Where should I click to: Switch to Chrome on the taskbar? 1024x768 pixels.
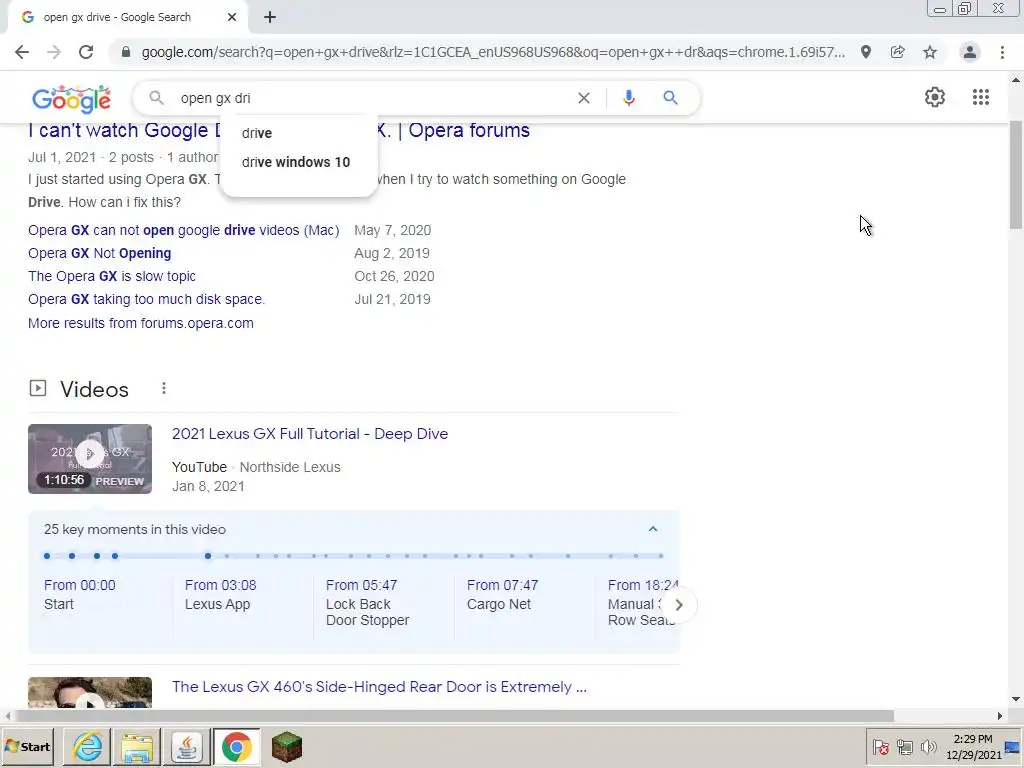[x=236, y=746]
